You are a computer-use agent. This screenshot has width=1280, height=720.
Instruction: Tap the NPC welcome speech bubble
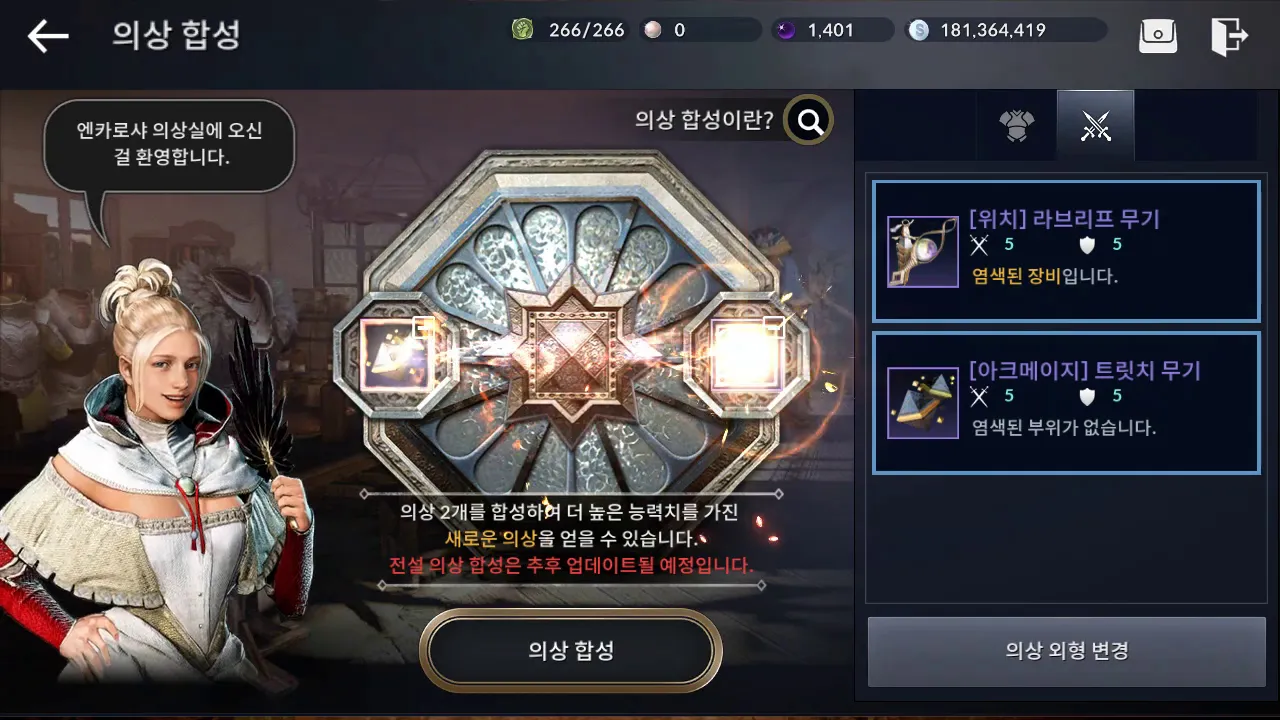tap(169, 144)
